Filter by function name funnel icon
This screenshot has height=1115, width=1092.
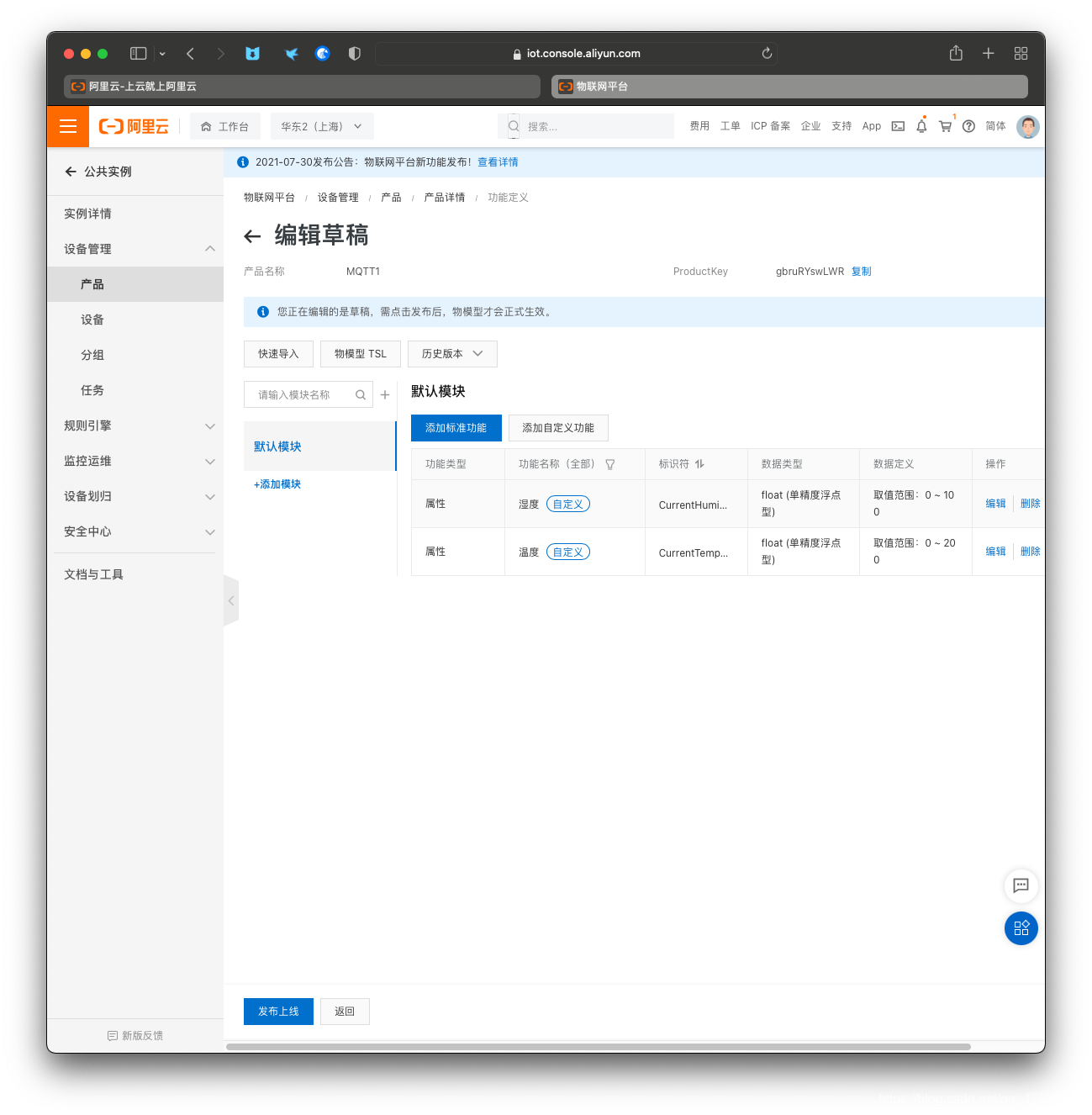[610, 464]
